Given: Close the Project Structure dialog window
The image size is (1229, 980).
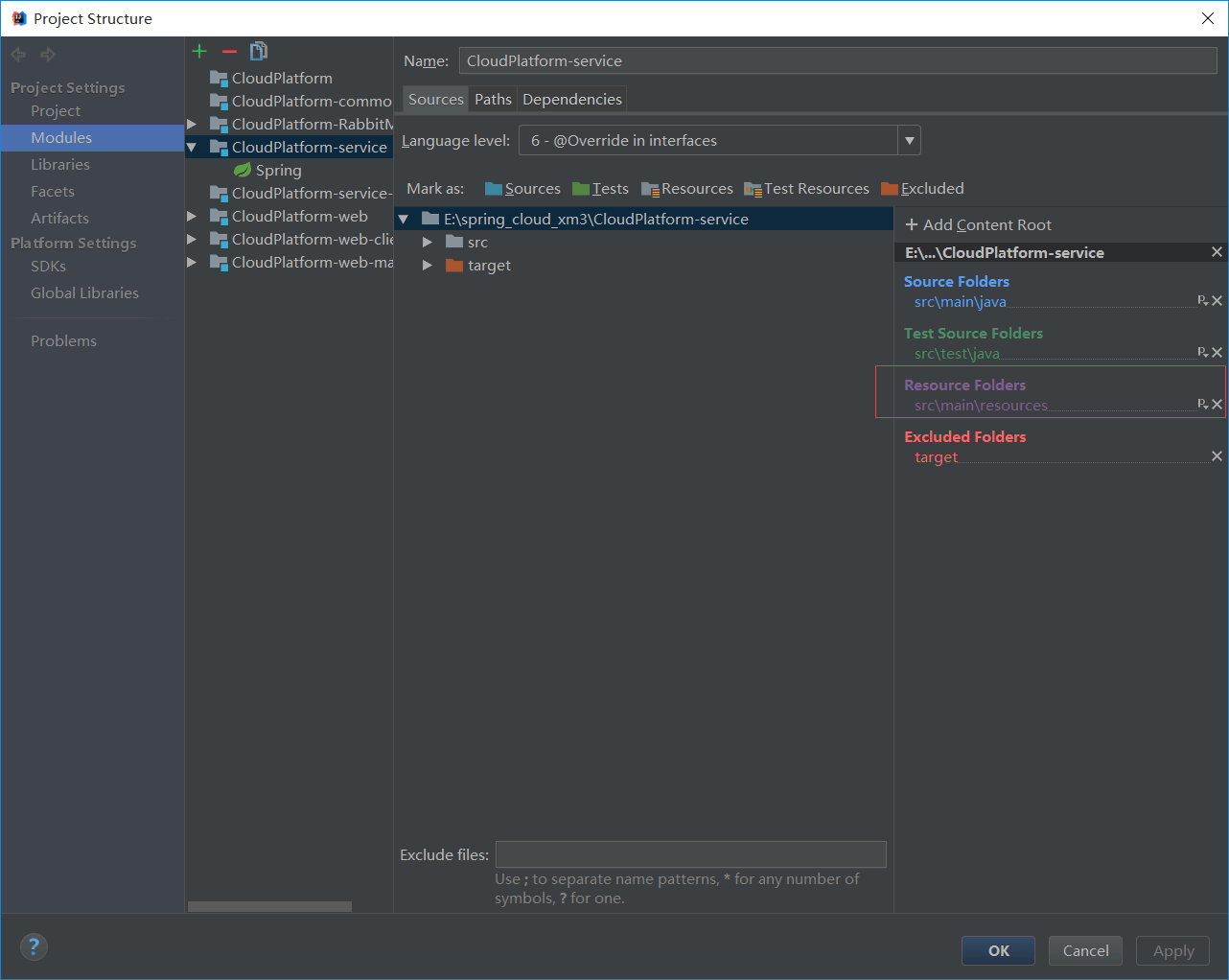Looking at the screenshot, I should (x=1208, y=18).
